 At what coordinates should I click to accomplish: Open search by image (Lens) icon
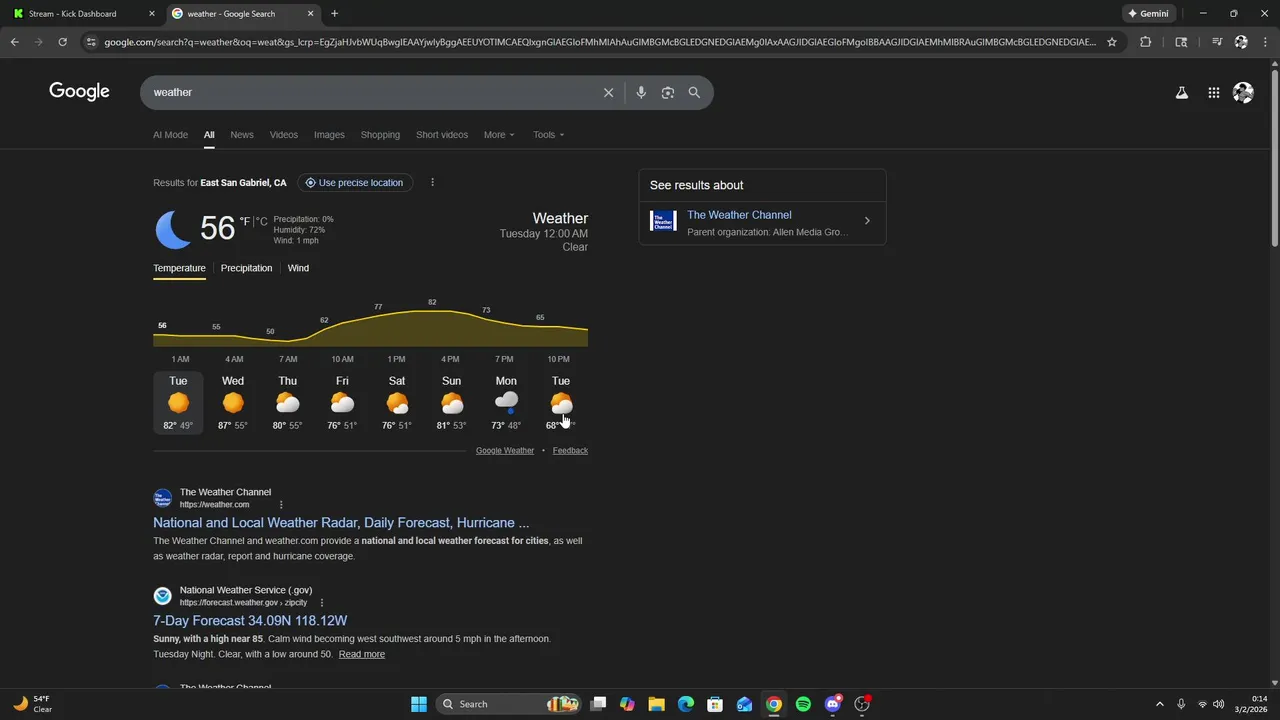pyautogui.click(x=668, y=92)
